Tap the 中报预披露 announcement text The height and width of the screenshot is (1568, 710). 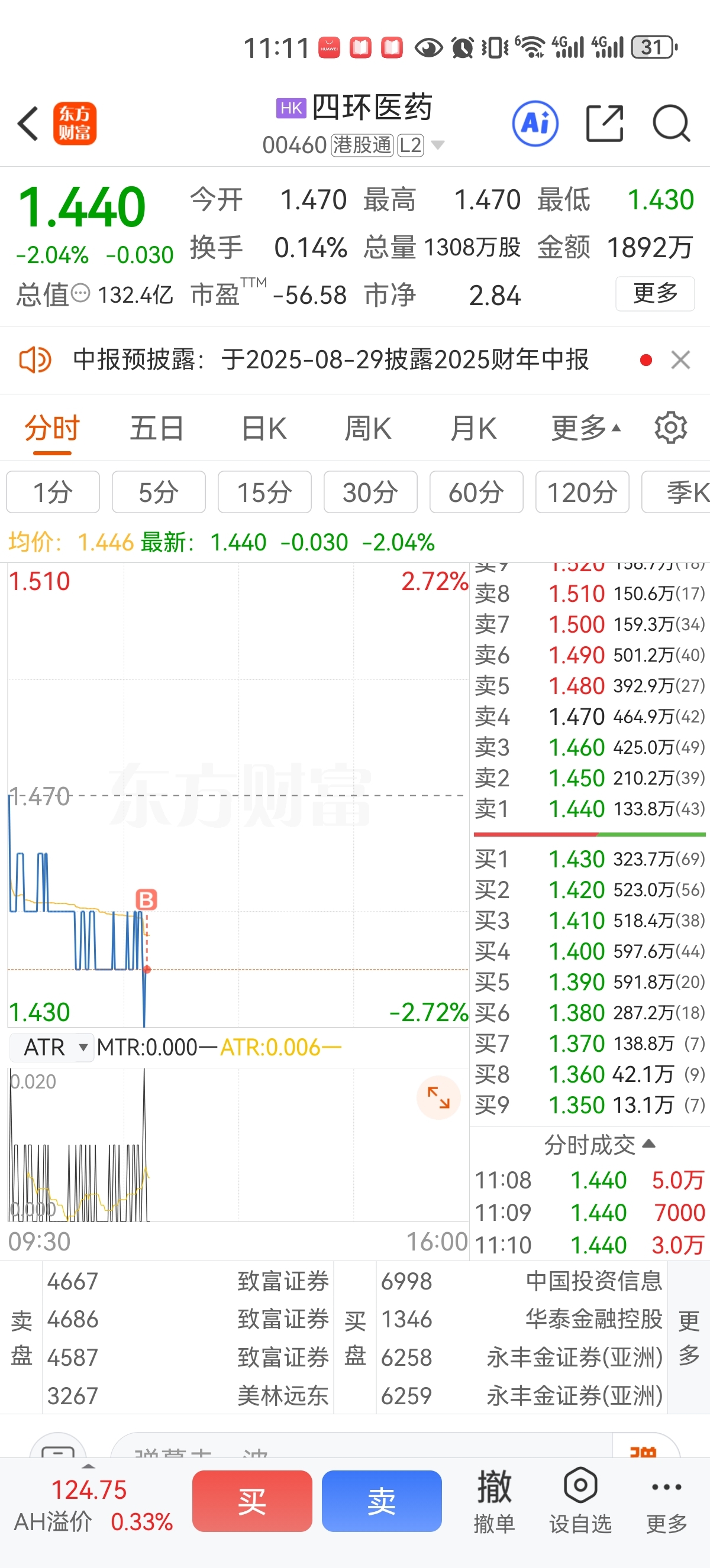(x=331, y=359)
